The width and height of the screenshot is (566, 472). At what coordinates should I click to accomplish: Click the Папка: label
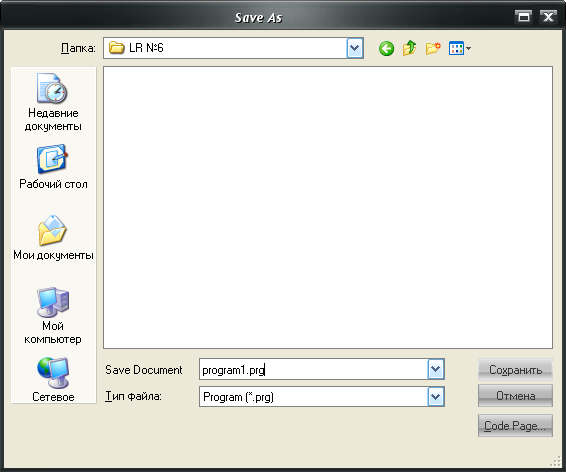click(x=78, y=48)
